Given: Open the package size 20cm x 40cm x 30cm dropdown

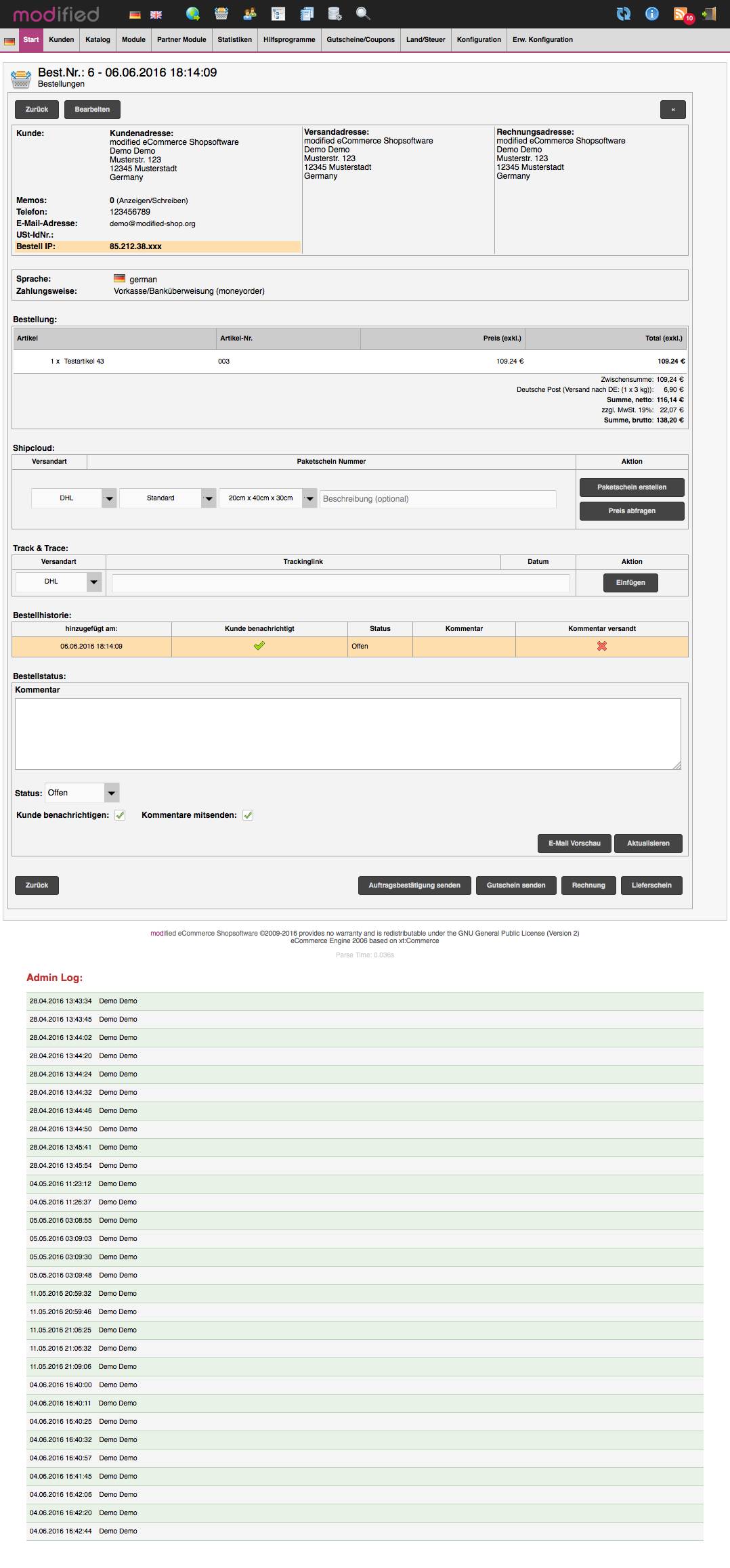Looking at the screenshot, I should point(267,498).
